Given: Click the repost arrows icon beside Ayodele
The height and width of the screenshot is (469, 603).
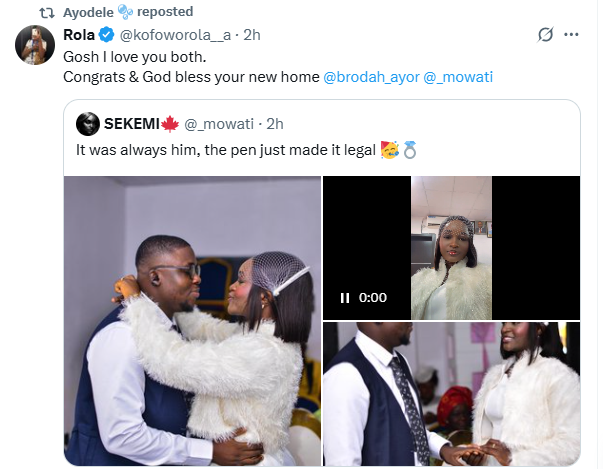Looking at the screenshot, I should coord(46,11).
